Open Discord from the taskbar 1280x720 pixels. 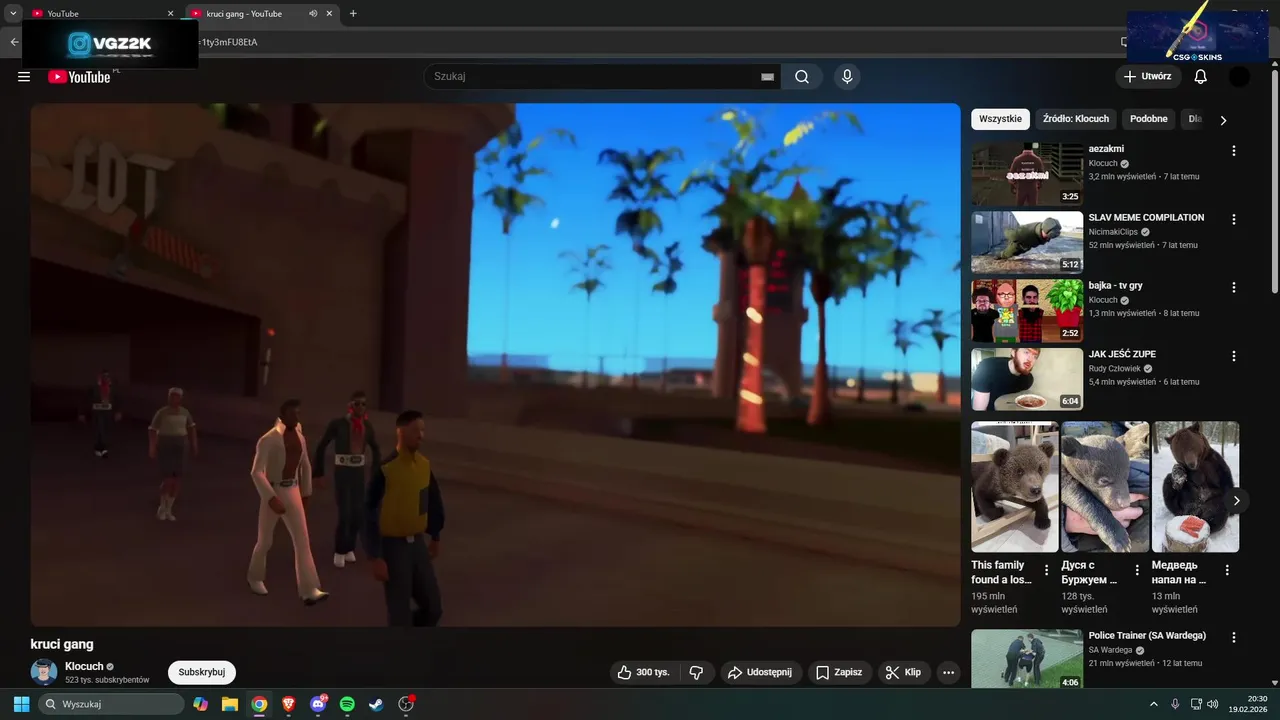(318, 704)
